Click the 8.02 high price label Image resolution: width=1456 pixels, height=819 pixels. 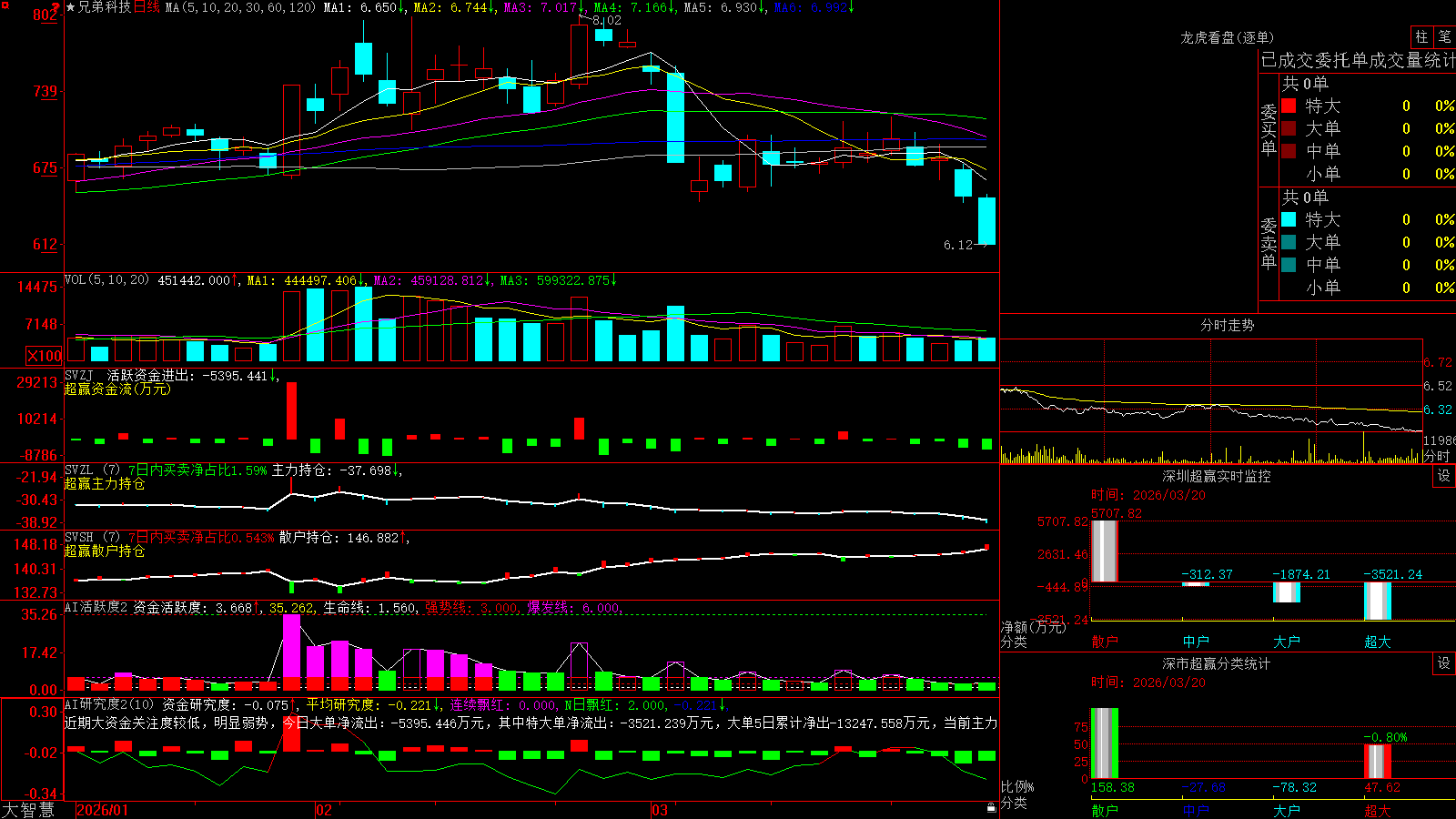point(607,20)
